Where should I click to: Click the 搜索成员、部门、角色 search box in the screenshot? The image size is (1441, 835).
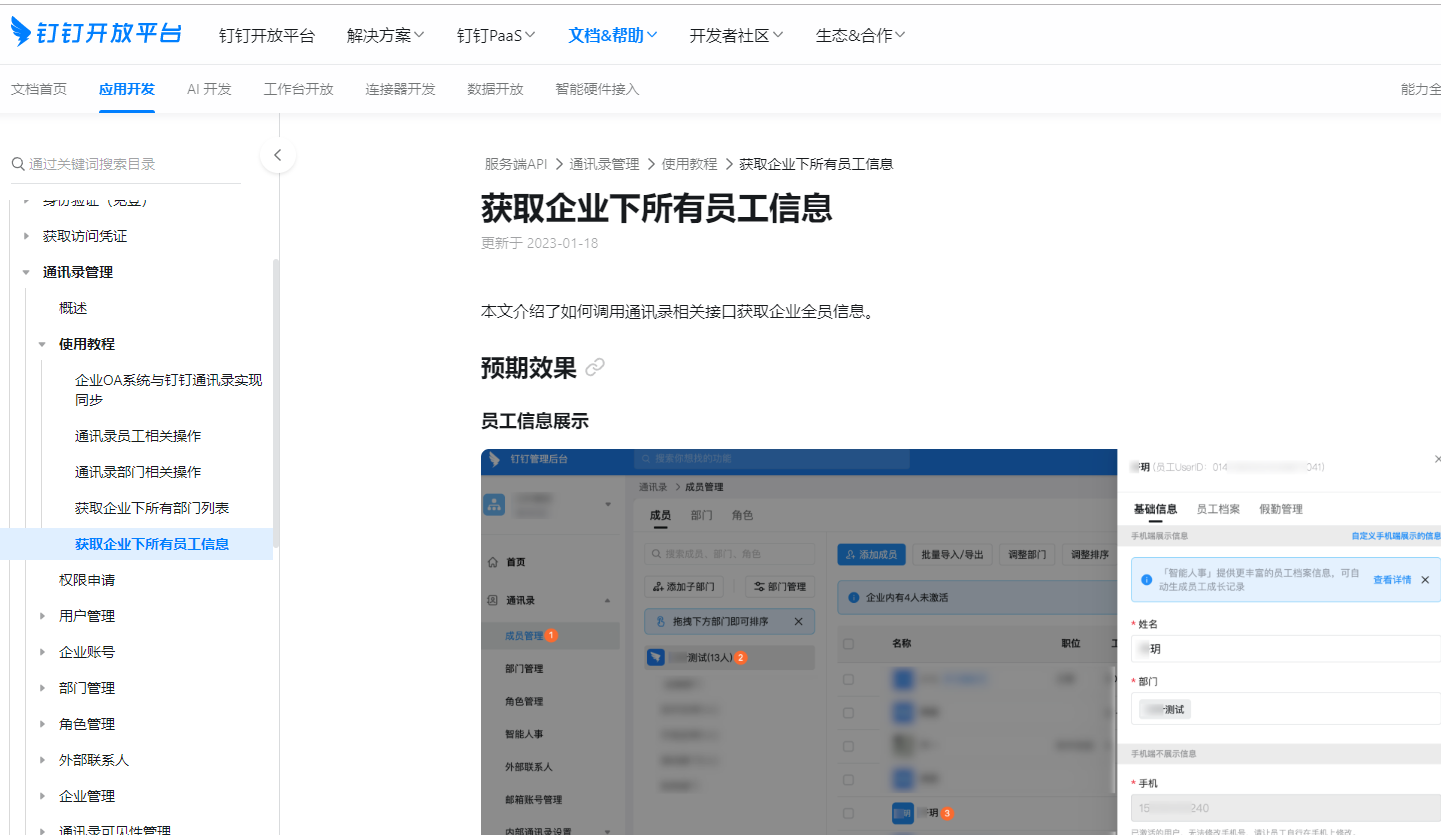(730, 553)
